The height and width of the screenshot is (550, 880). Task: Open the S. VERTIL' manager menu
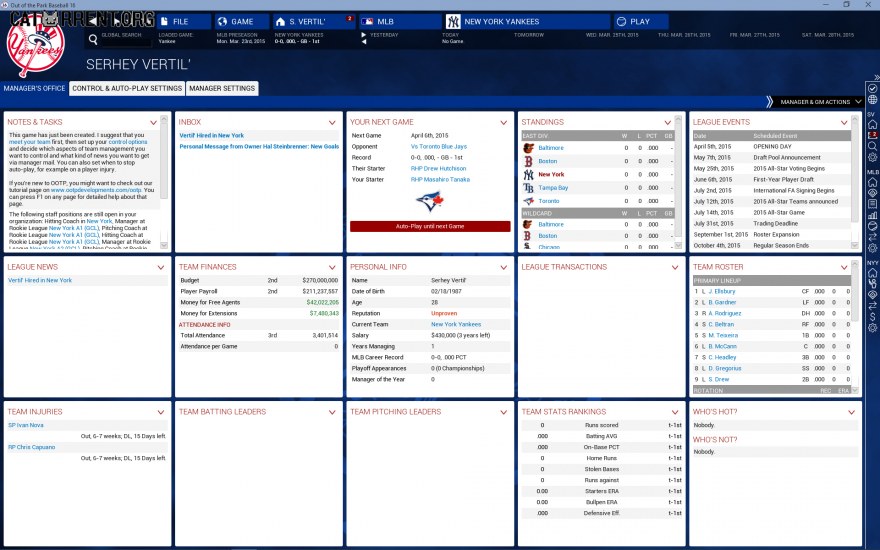(314, 21)
